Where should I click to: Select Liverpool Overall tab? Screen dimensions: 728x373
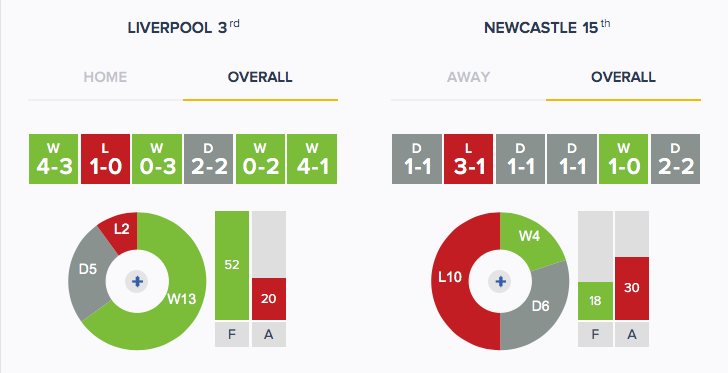click(260, 77)
